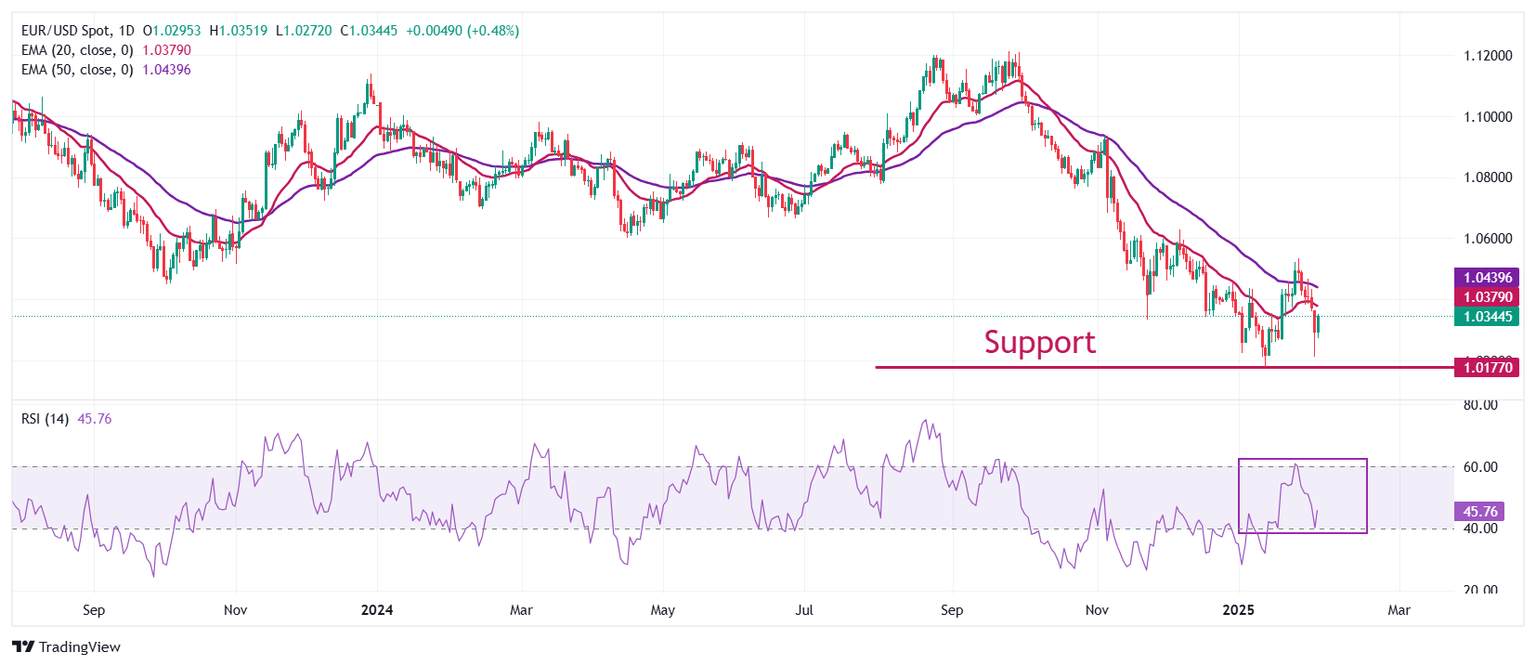Viewport: 1536px width, 667px height.
Task: Click the green 1.03445 current price tag
Action: tap(1484, 316)
